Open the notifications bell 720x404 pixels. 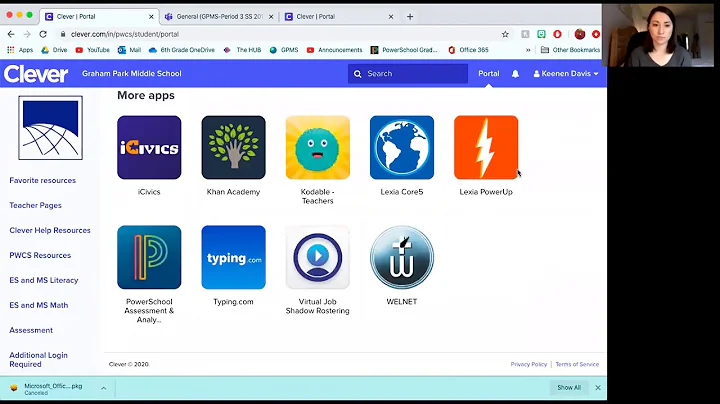coord(515,73)
